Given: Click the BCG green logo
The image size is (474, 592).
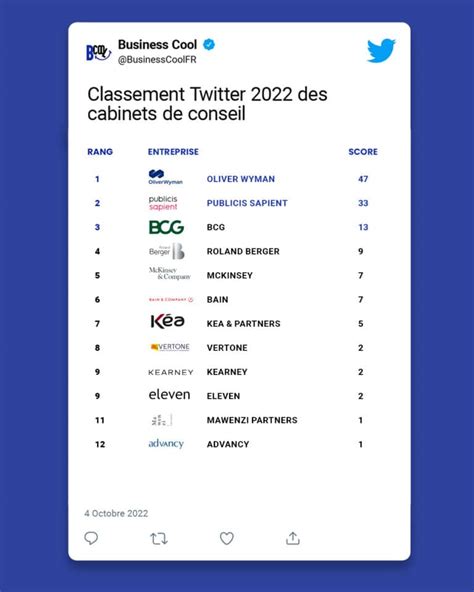Looking at the screenshot, I should click(166, 227).
